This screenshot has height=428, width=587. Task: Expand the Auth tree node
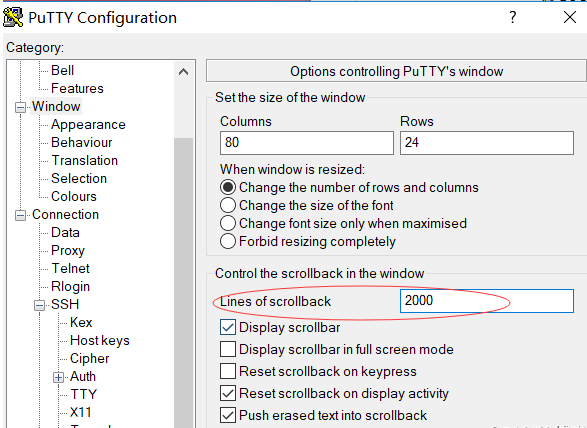(58, 377)
